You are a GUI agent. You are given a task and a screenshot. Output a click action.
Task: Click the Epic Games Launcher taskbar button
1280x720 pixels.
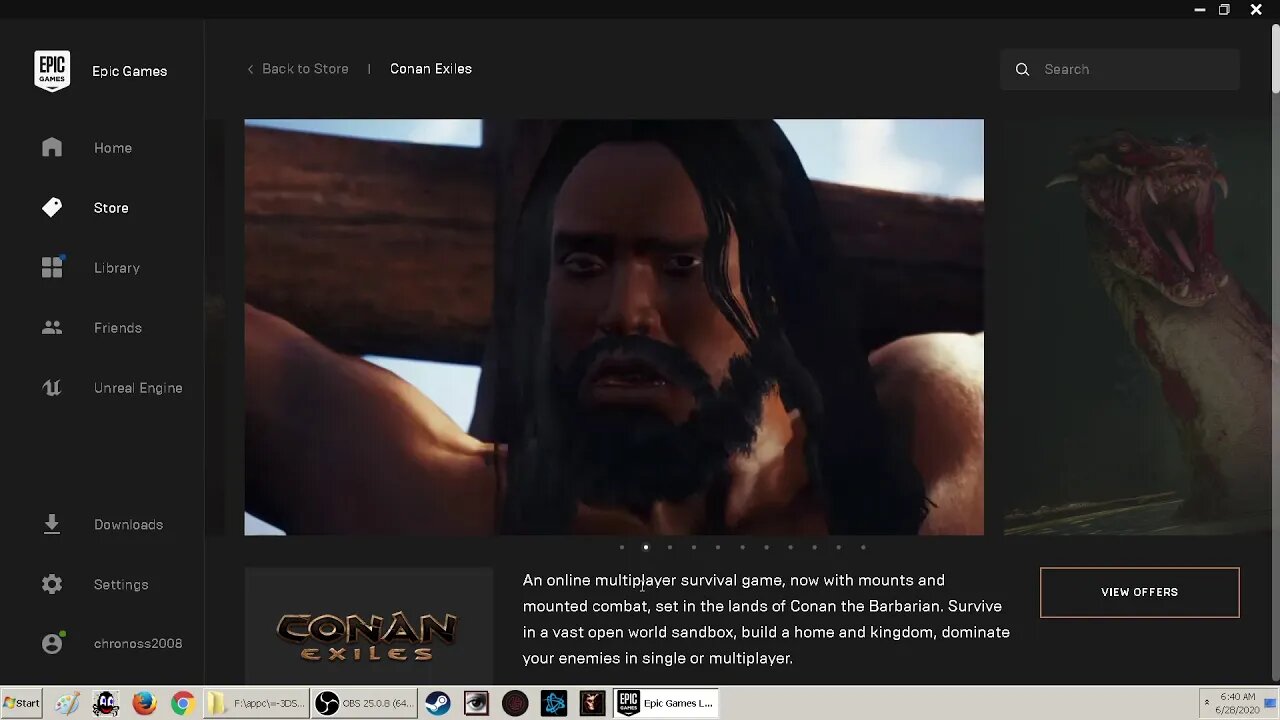point(667,703)
